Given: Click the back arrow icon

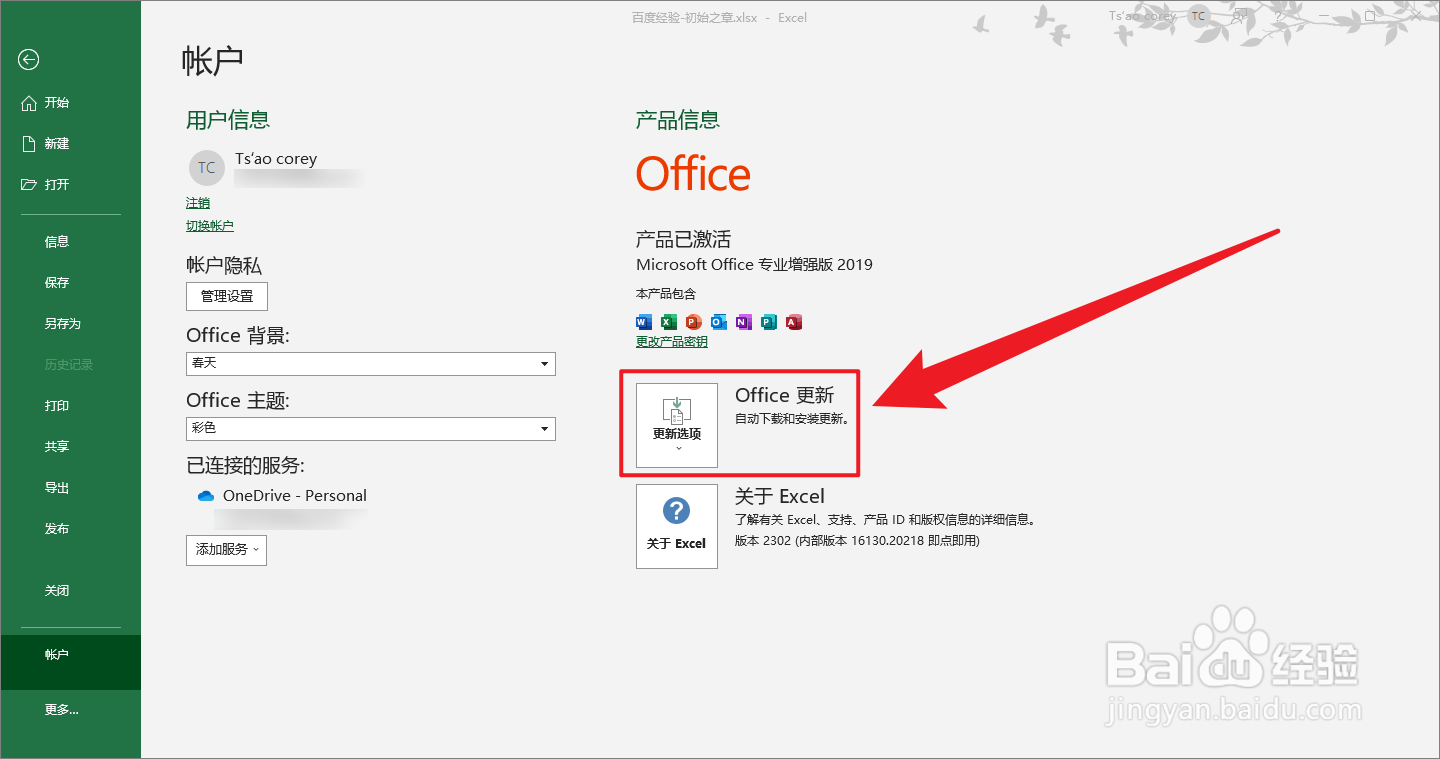Looking at the screenshot, I should [x=28, y=60].
